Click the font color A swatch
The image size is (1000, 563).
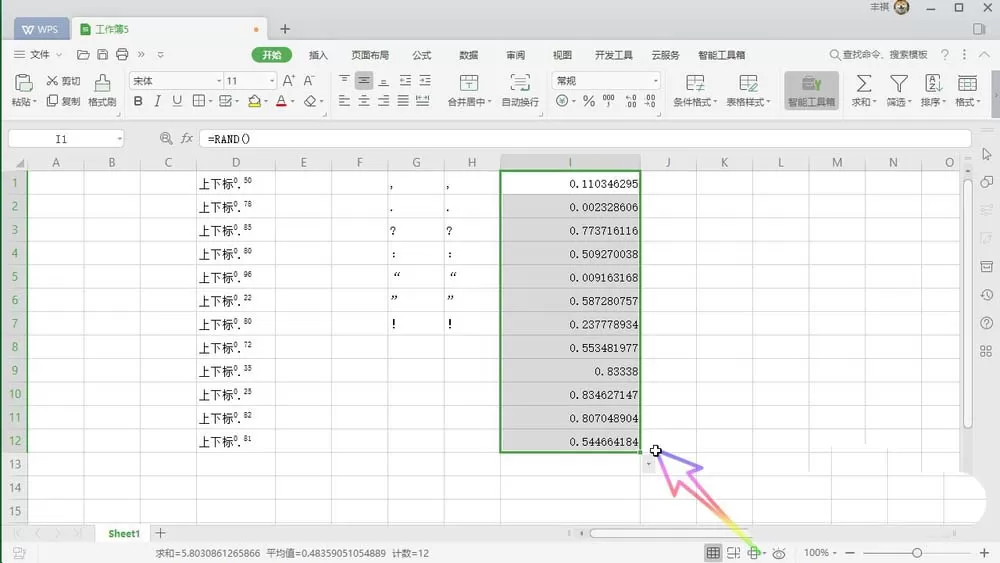[x=281, y=101]
